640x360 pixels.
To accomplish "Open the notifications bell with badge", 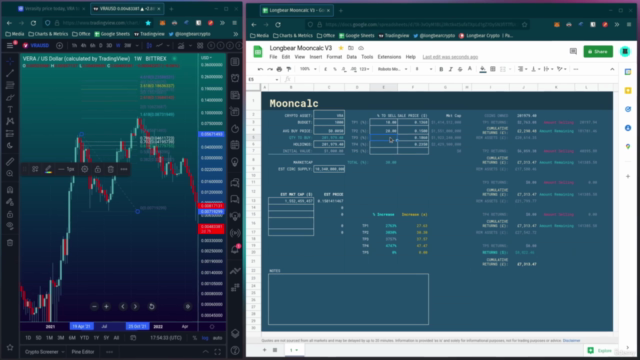I will (x=235, y=249).
